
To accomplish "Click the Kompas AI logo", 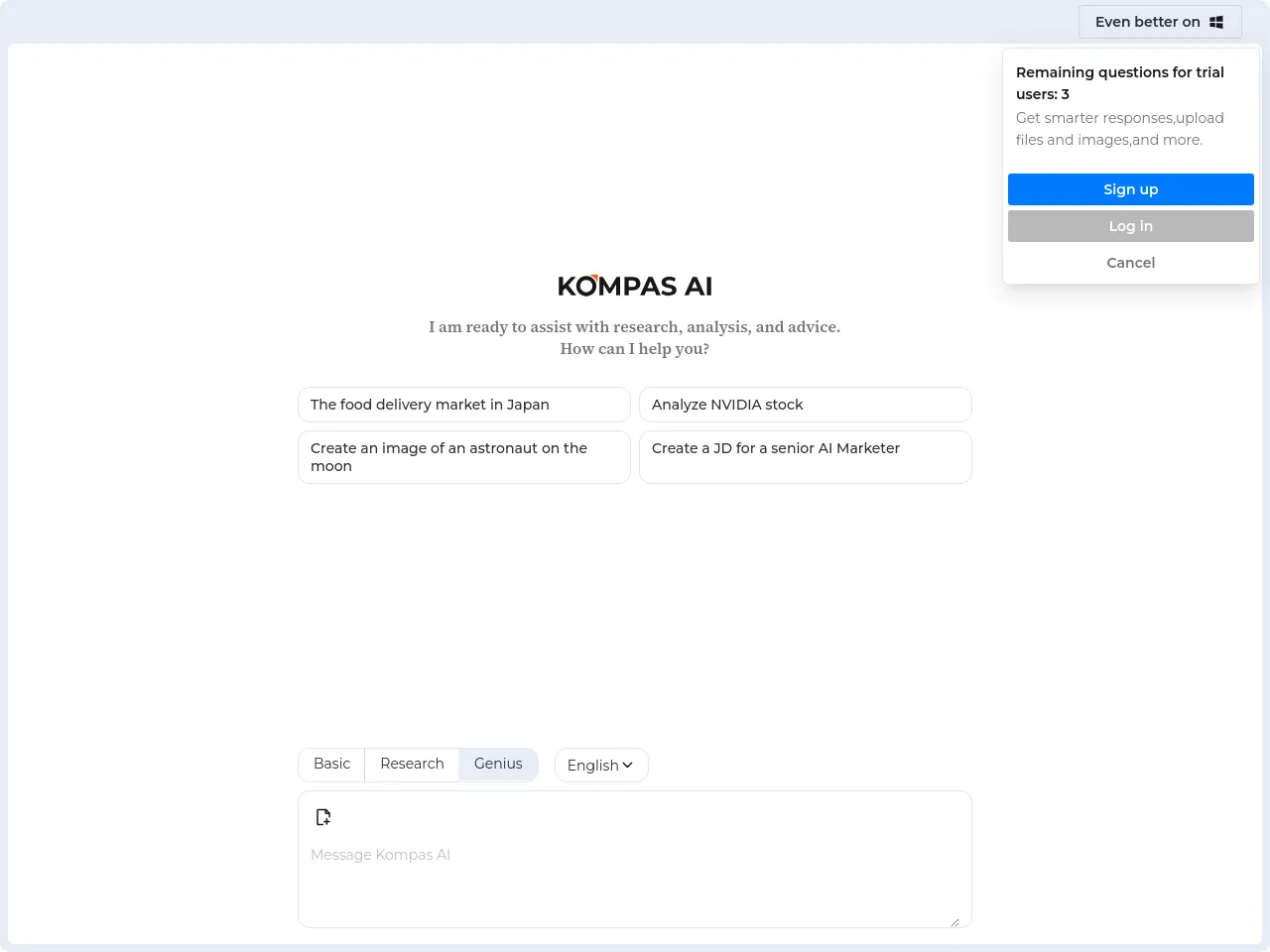I will [x=635, y=287].
